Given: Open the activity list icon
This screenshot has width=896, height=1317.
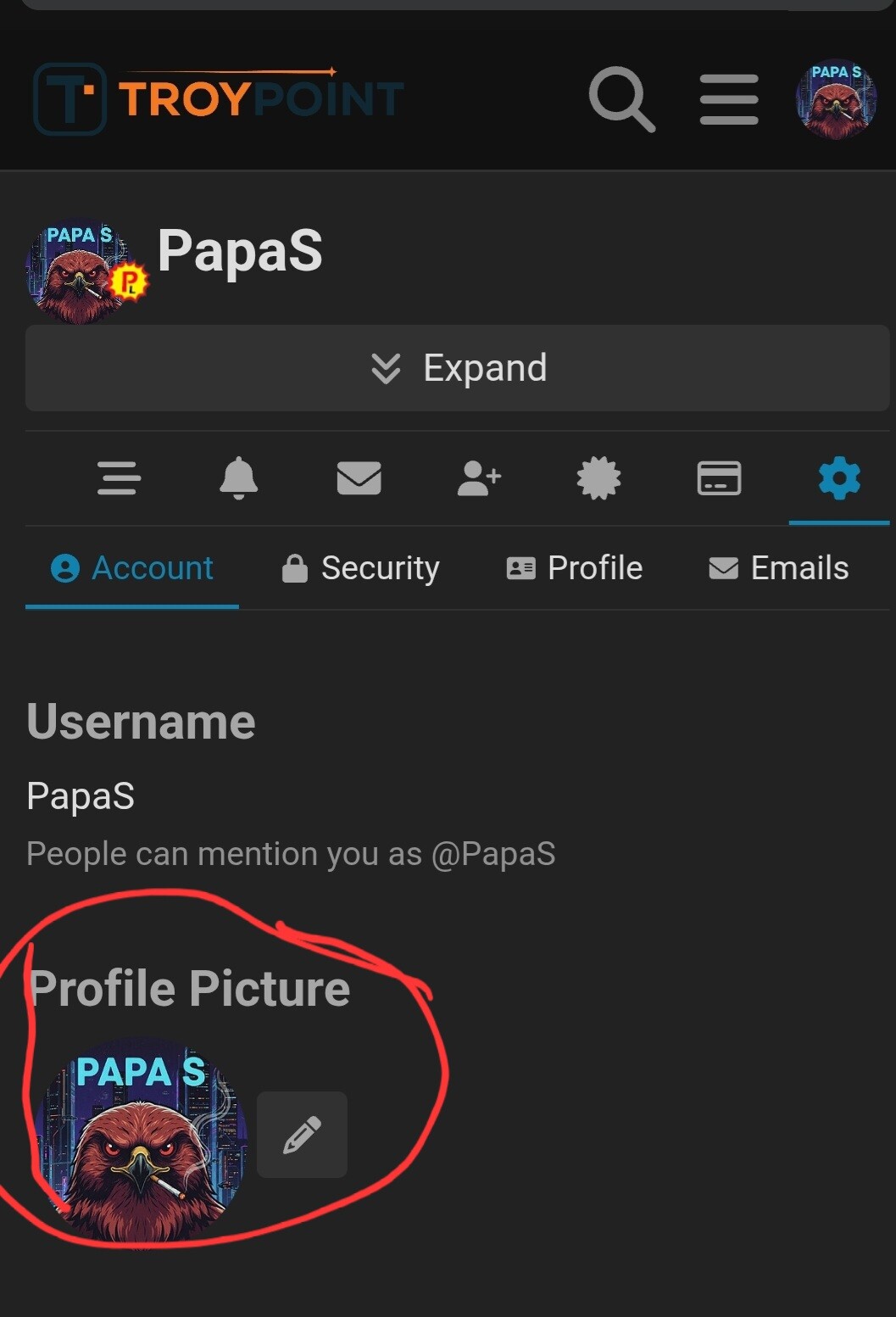Looking at the screenshot, I should point(119,478).
